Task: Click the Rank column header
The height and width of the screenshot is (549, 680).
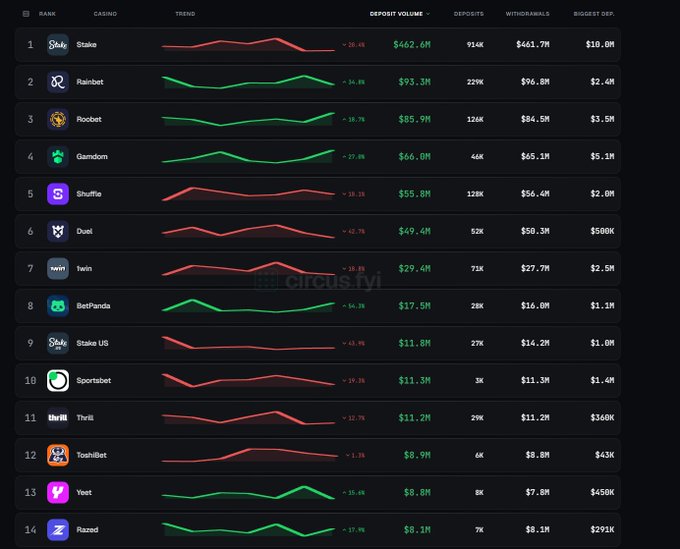Action: pos(47,14)
